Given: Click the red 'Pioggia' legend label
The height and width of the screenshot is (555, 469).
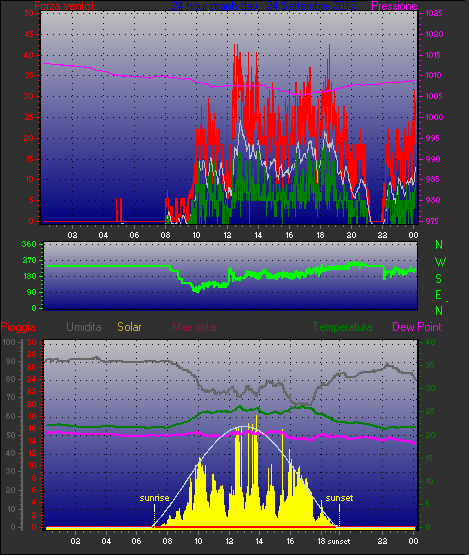Looking at the screenshot, I should coord(18,327).
